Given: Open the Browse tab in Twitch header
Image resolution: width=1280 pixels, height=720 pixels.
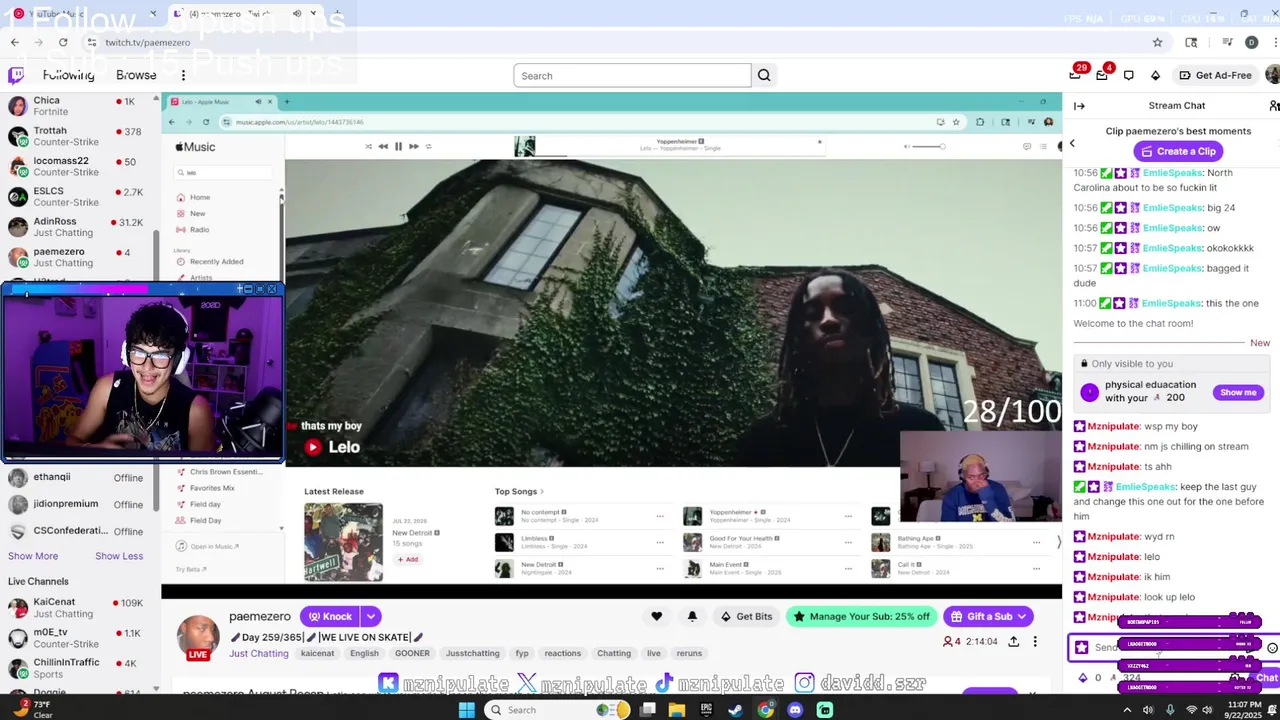Looking at the screenshot, I should coord(136,75).
